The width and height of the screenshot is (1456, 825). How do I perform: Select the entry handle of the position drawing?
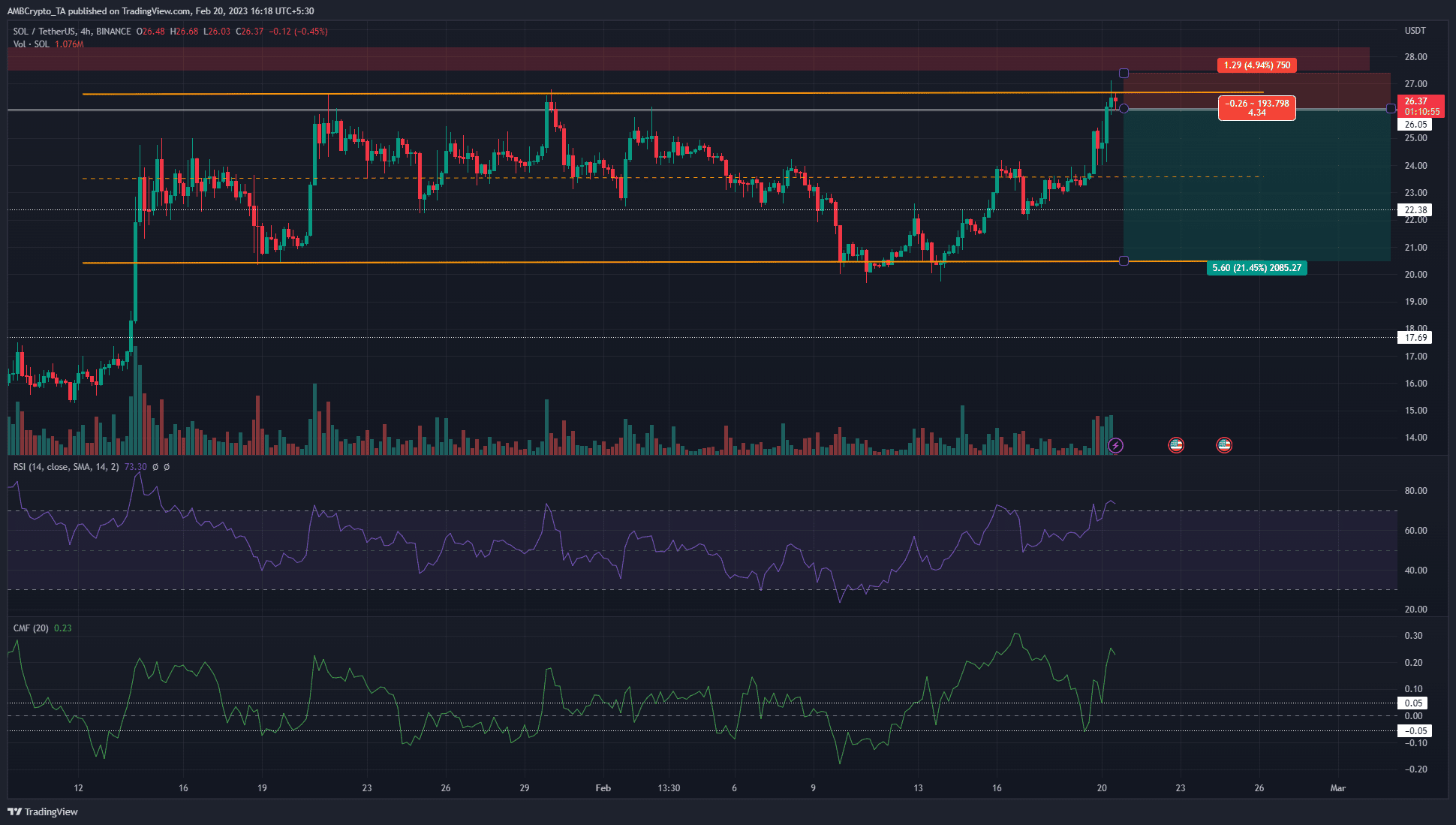(x=1124, y=109)
